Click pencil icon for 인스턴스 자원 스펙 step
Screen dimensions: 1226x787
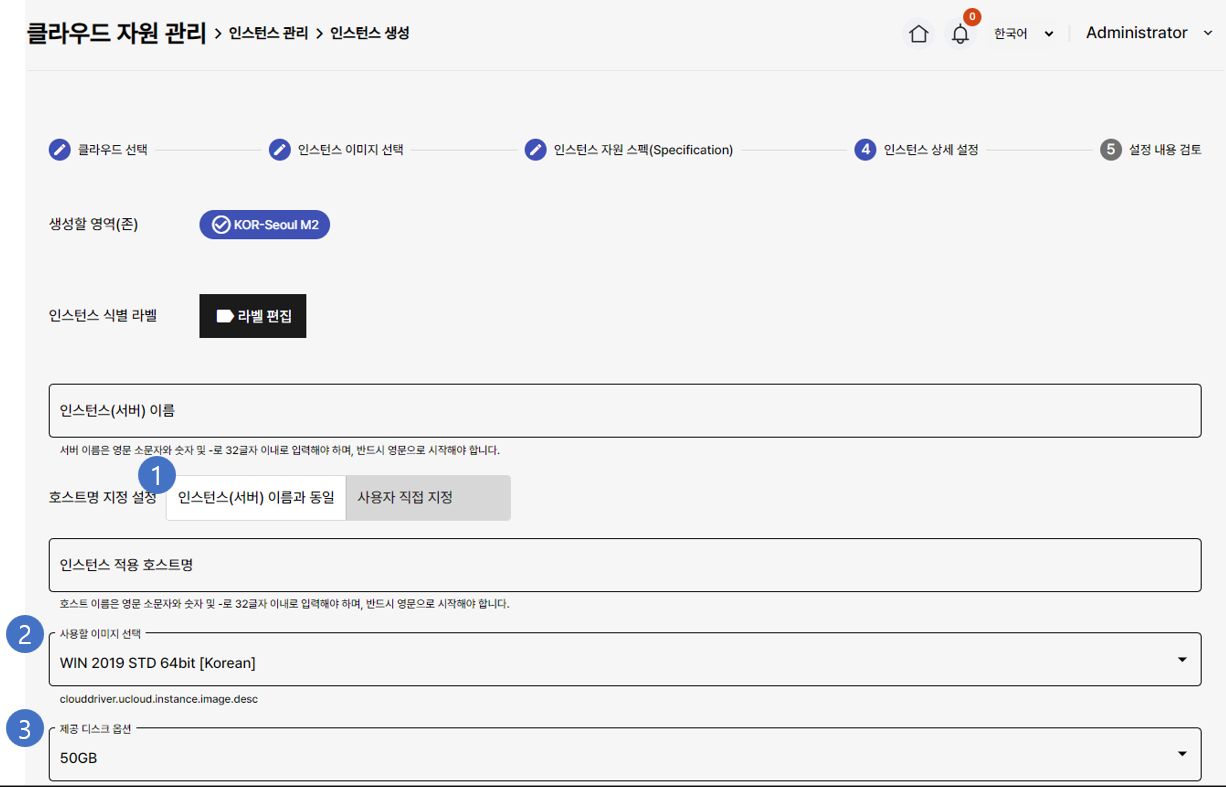point(536,150)
